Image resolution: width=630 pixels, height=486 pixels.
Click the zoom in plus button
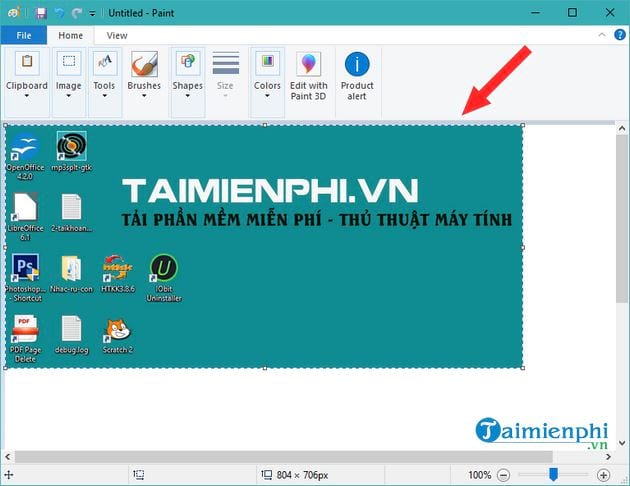(x=603, y=475)
